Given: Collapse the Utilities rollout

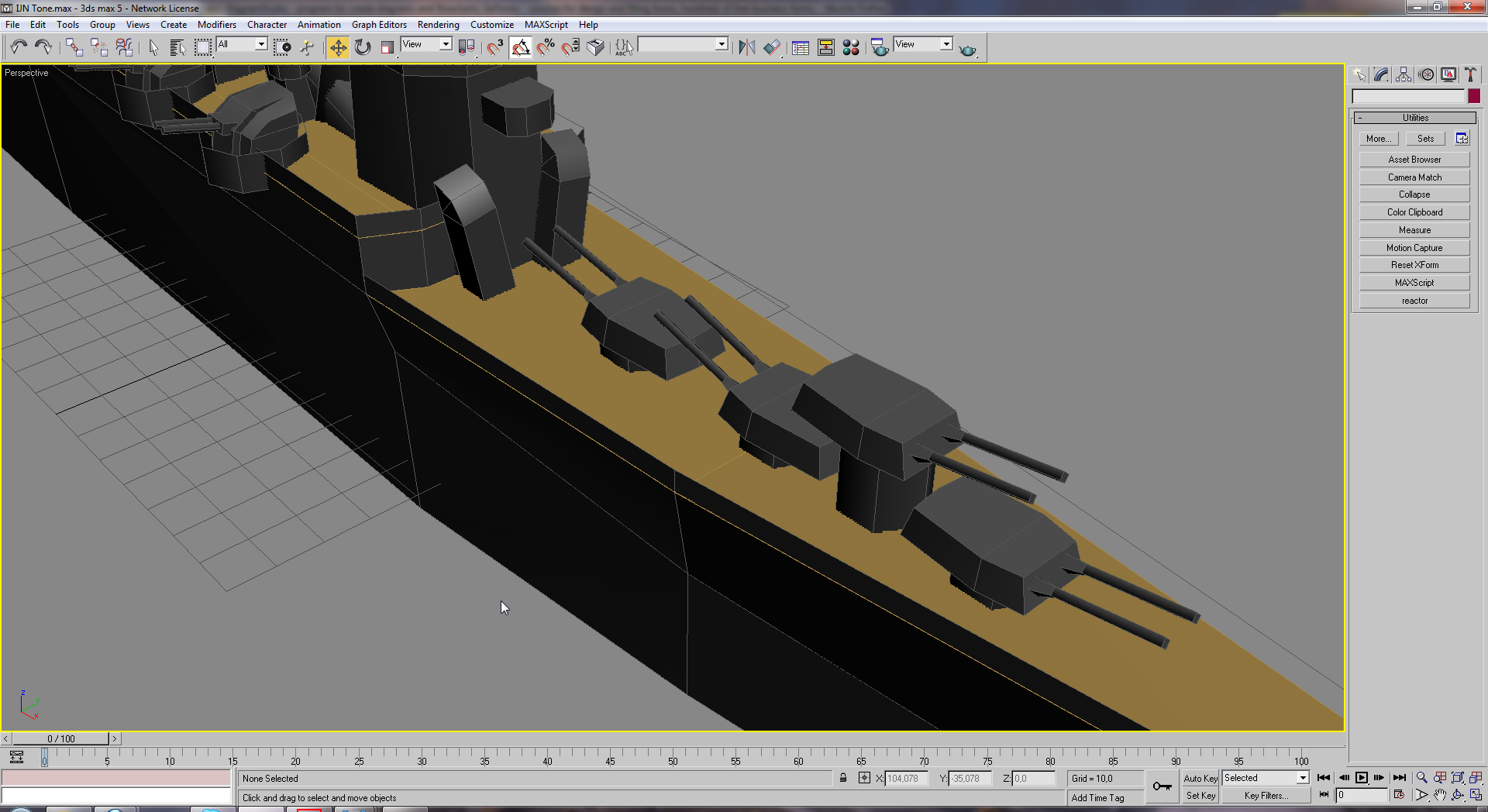Looking at the screenshot, I should pos(1414,118).
